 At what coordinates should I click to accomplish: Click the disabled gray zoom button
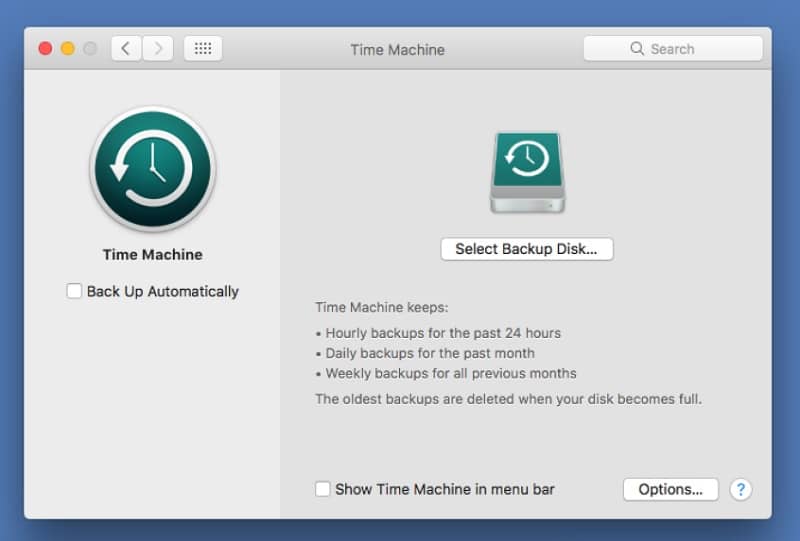[x=90, y=48]
